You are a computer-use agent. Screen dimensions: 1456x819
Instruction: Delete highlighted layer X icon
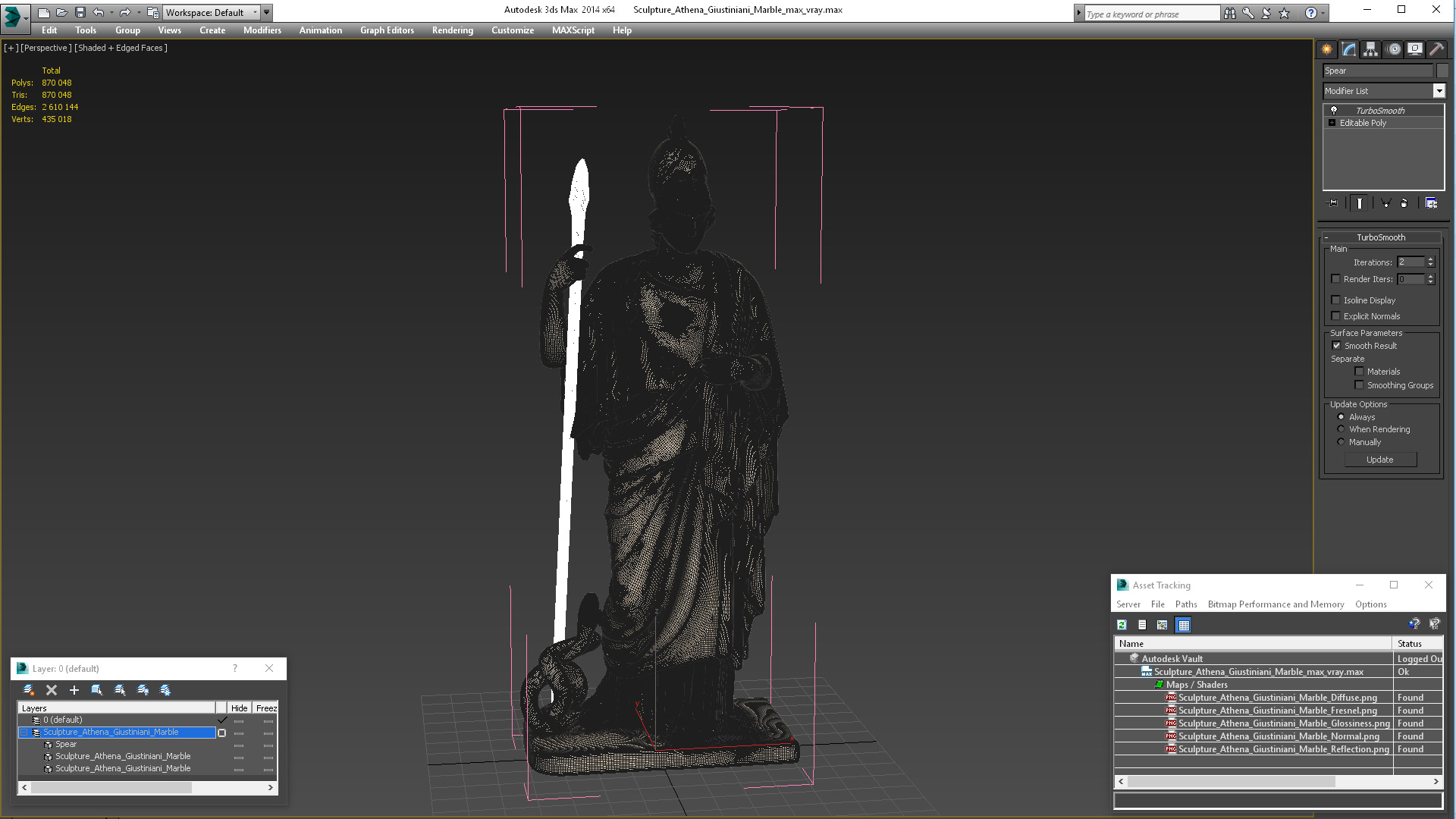coord(52,690)
